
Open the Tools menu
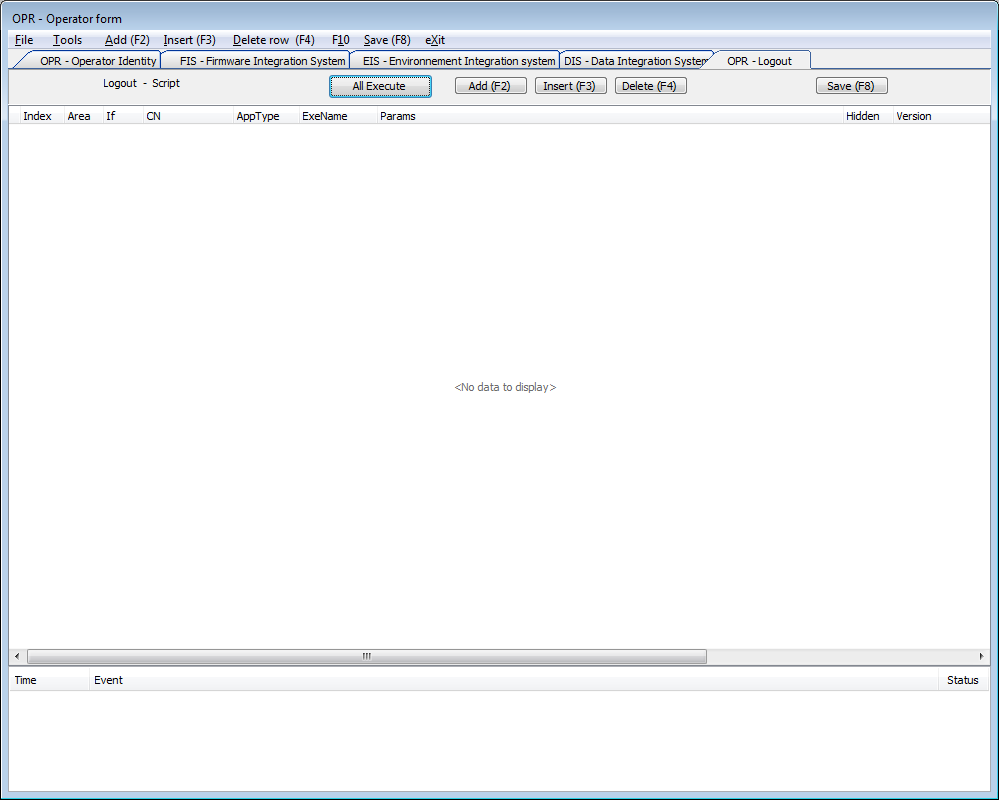pos(68,40)
